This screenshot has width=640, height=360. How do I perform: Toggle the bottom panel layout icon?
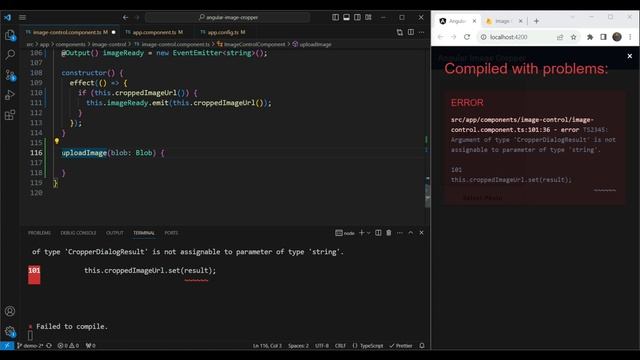(x=346, y=17)
